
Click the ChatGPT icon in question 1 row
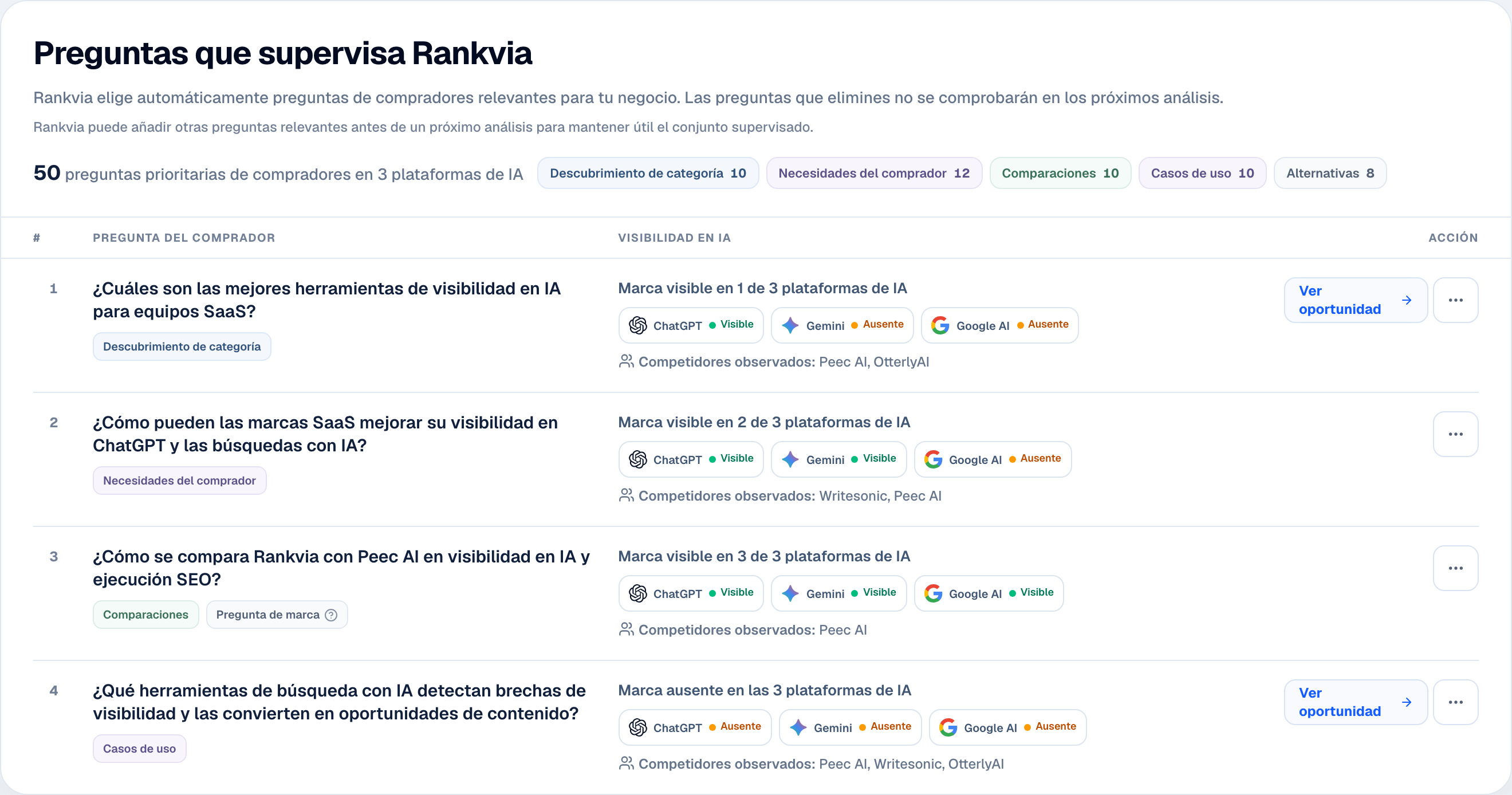point(637,325)
